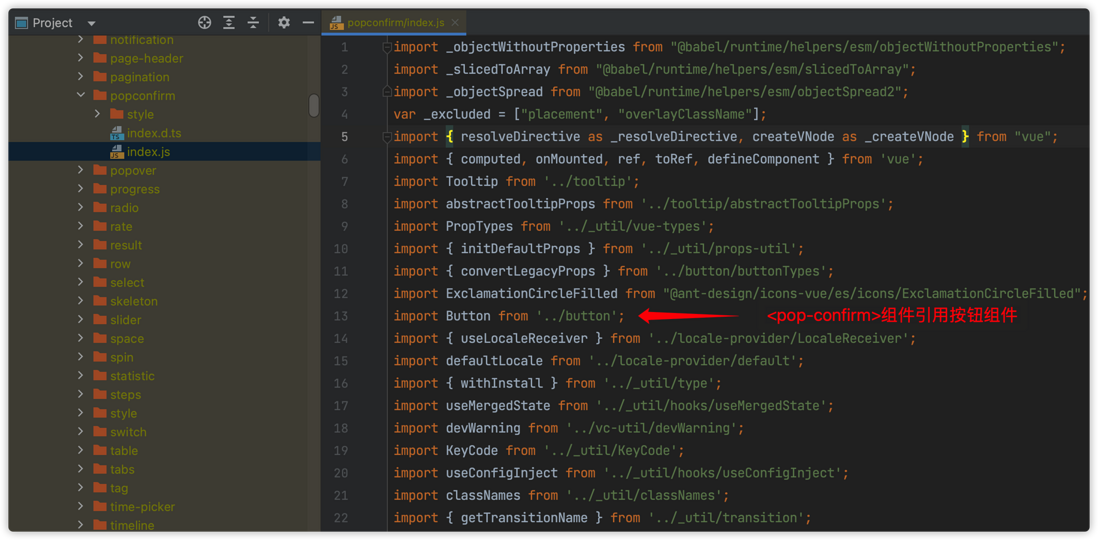Screen dimensions: 1098x540
Task: Select the row folder
Action: click(x=120, y=264)
